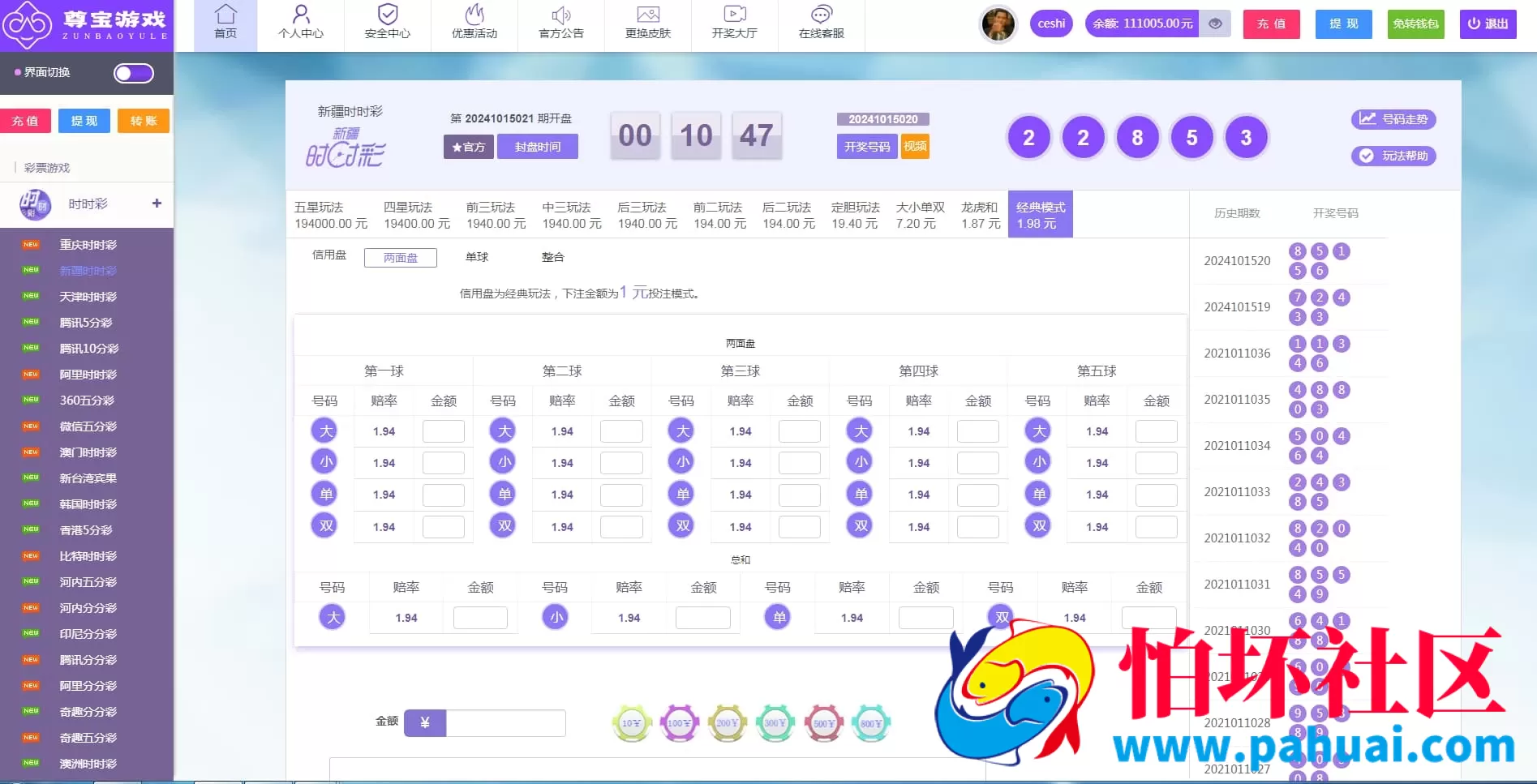Click the 号码走势 trend link
The height and width of the screenshot is (784, 1537).
[x=1393, y=119]
